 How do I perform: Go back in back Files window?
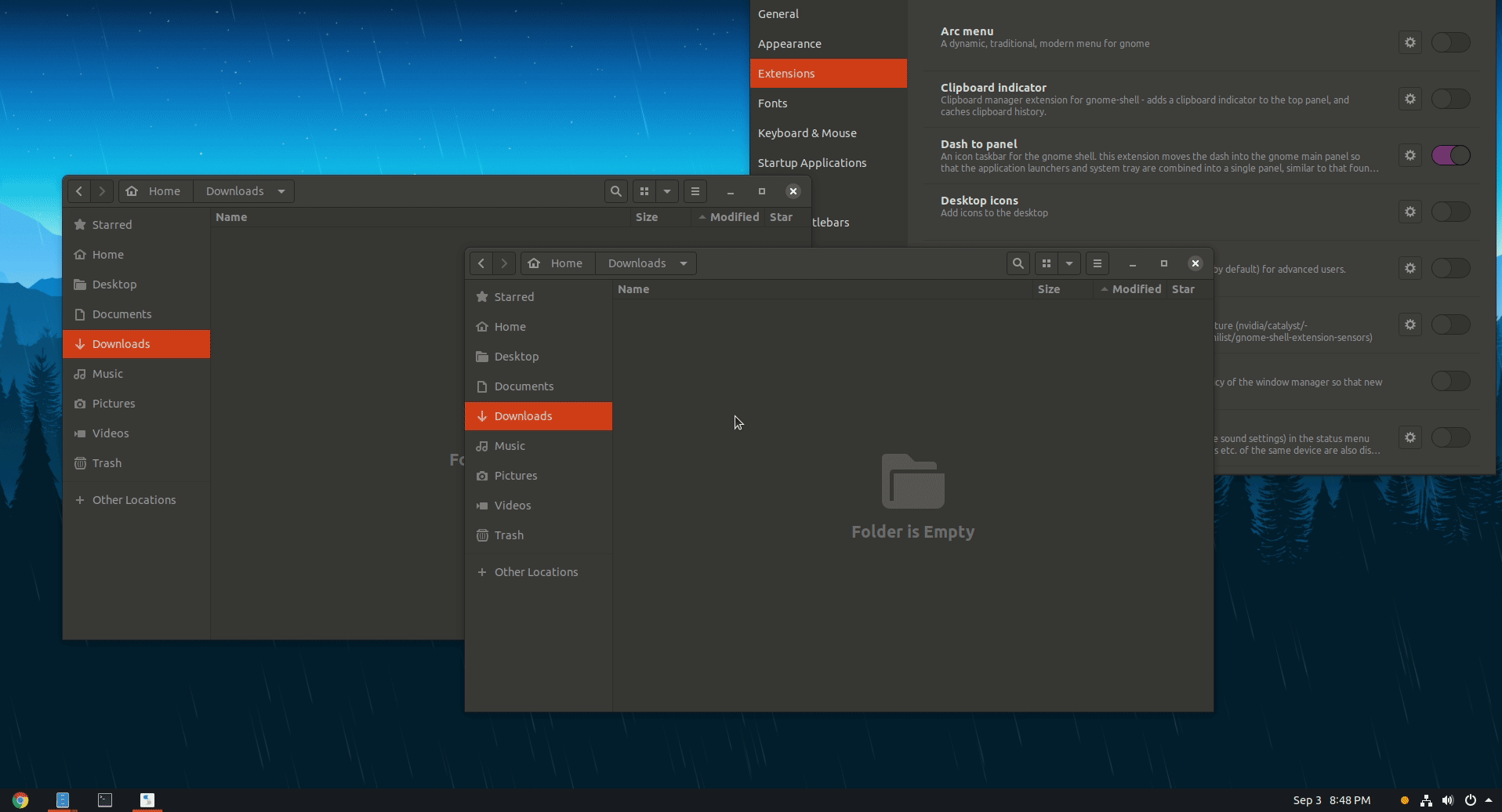pyautogui.click(x=79, y=191)
